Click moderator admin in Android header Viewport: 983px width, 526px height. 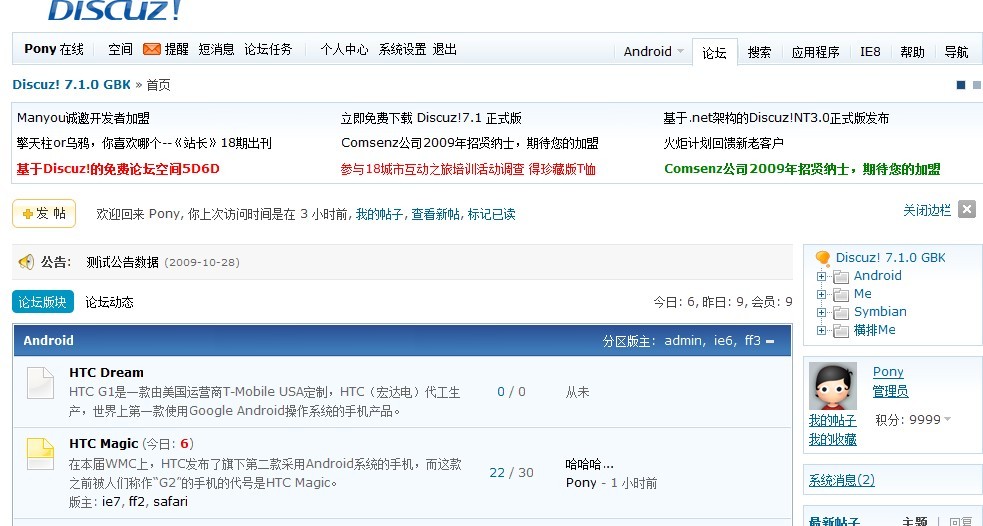tap(683, 340)
